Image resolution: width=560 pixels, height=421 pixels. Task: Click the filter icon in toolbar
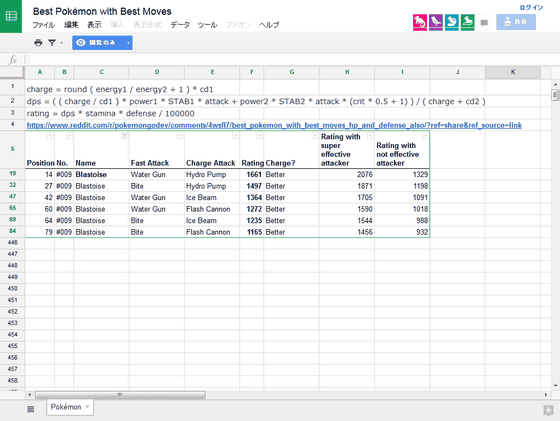click(52, 43)
